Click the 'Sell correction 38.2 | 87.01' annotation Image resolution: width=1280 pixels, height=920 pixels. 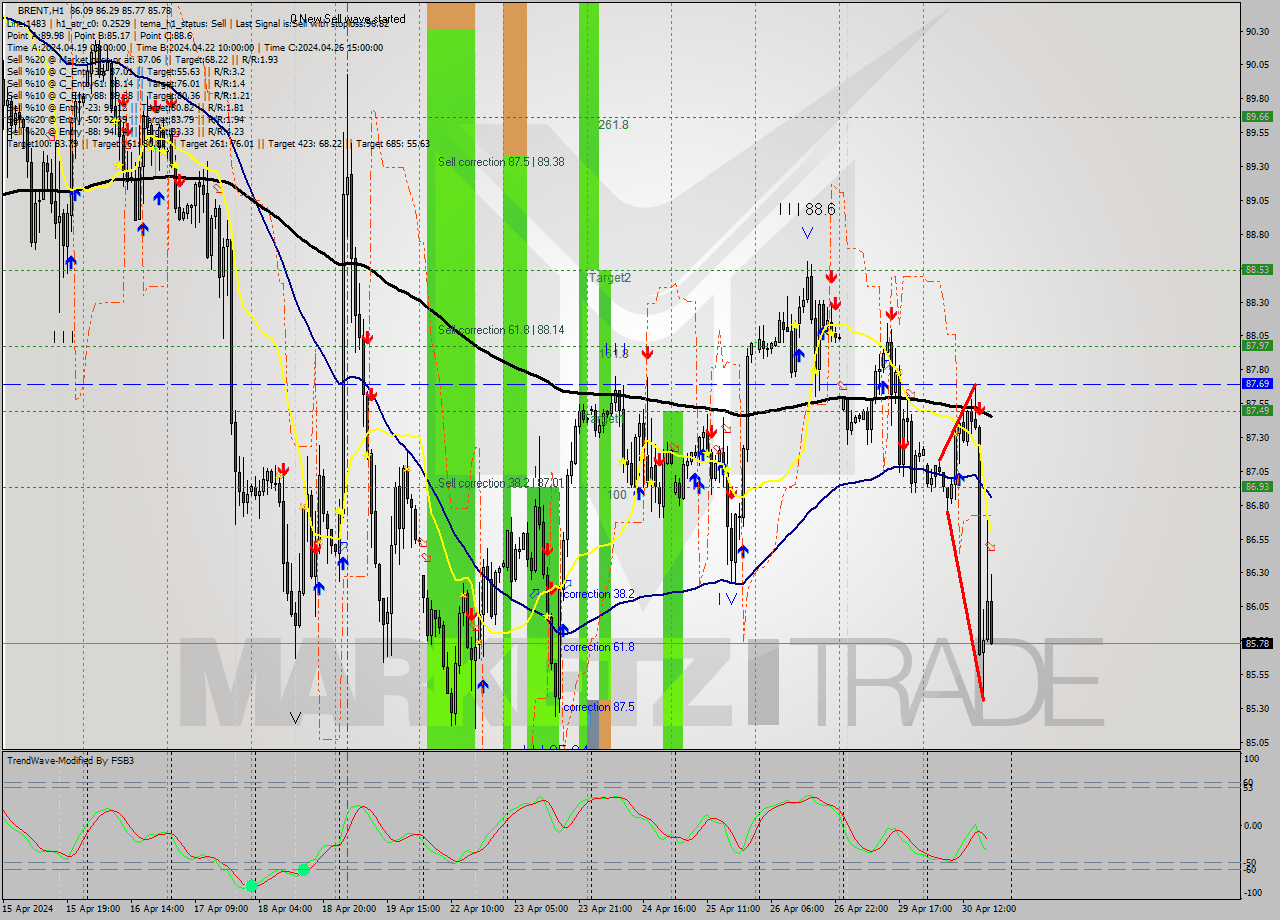pos(500,483)
